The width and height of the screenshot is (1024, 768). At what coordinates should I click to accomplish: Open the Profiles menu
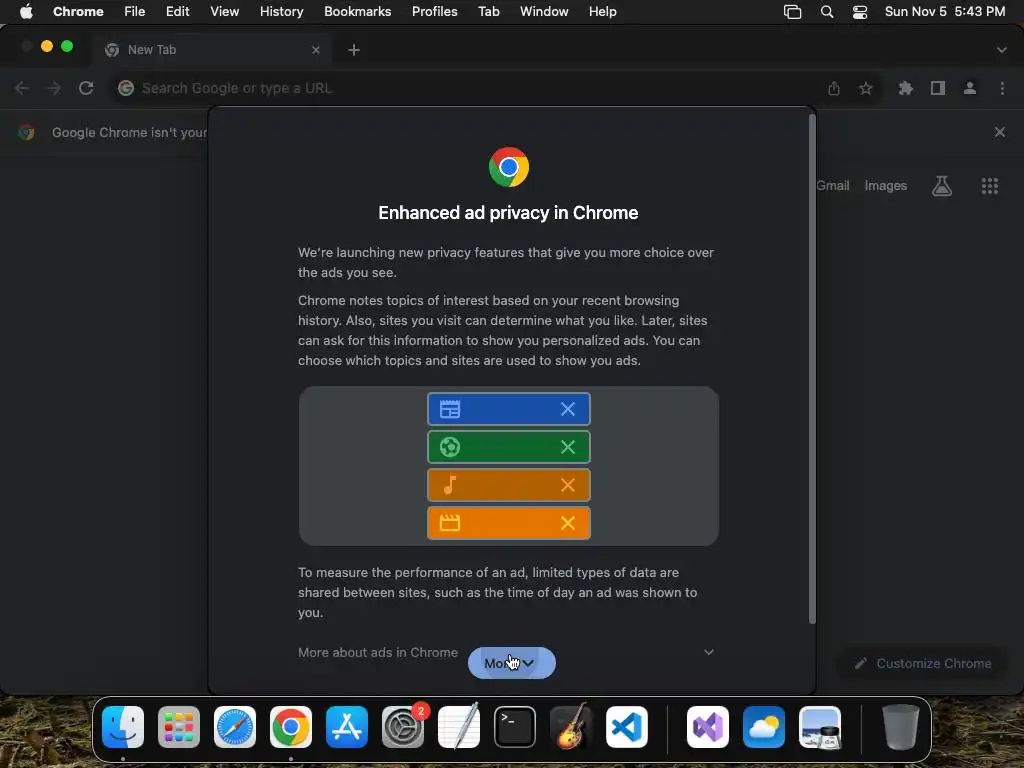434,12
